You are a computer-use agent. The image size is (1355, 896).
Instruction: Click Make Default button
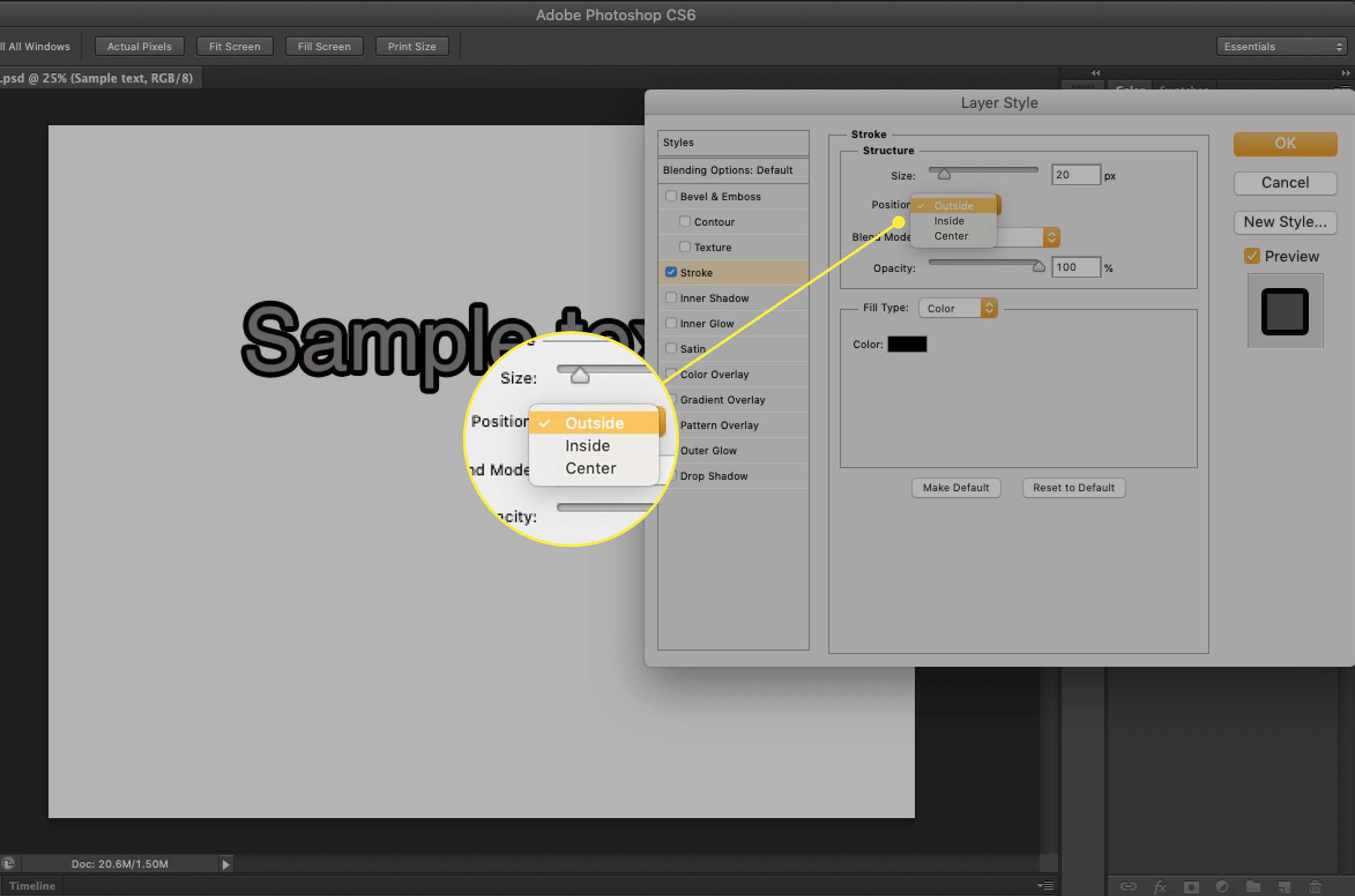click(x=956, y=488)
